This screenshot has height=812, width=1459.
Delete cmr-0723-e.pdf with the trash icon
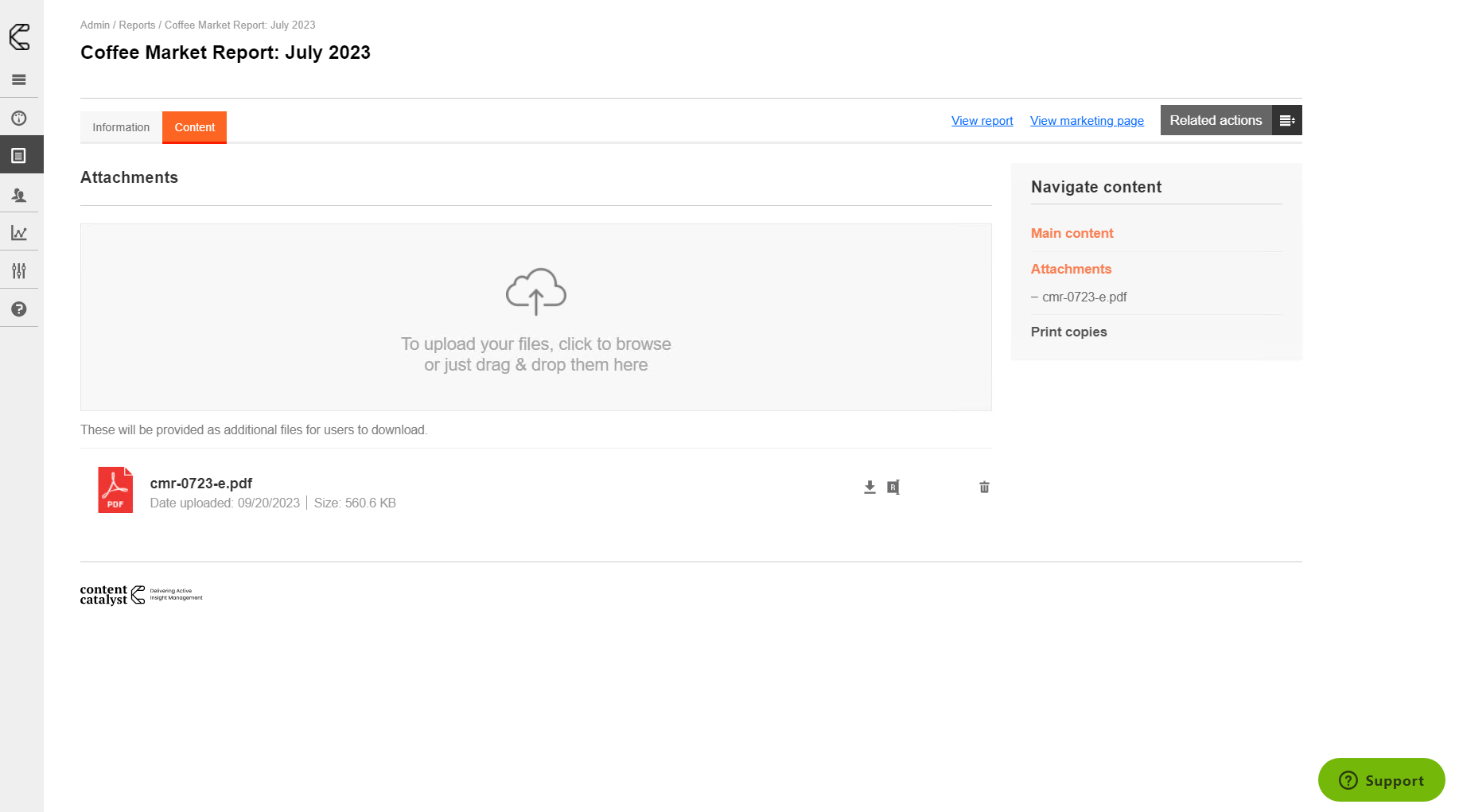click(x=984, y=488)
